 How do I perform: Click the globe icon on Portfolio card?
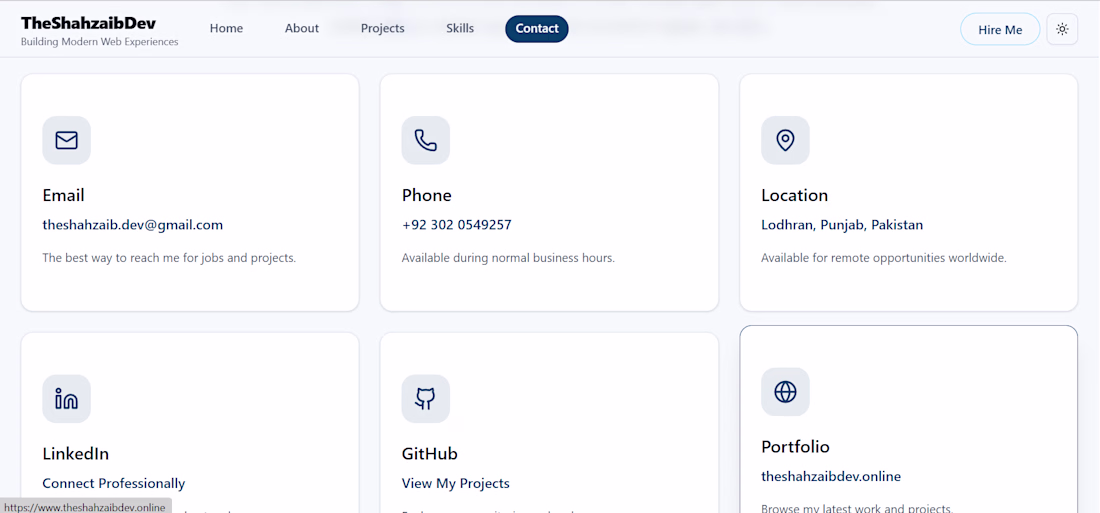(x=785, y=392)
